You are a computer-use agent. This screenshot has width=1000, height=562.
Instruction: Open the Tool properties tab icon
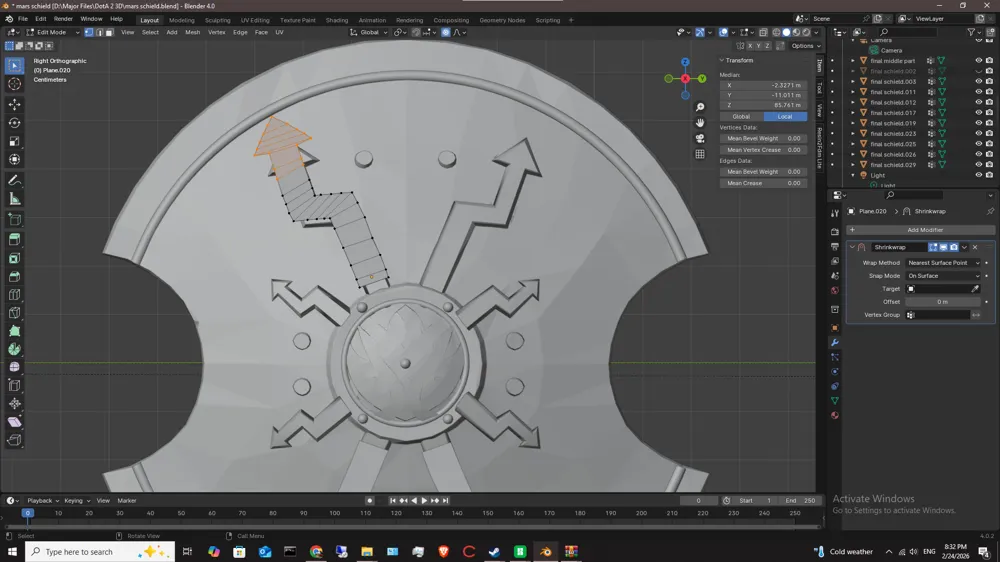pyautogui.click(x=835, y=214)
